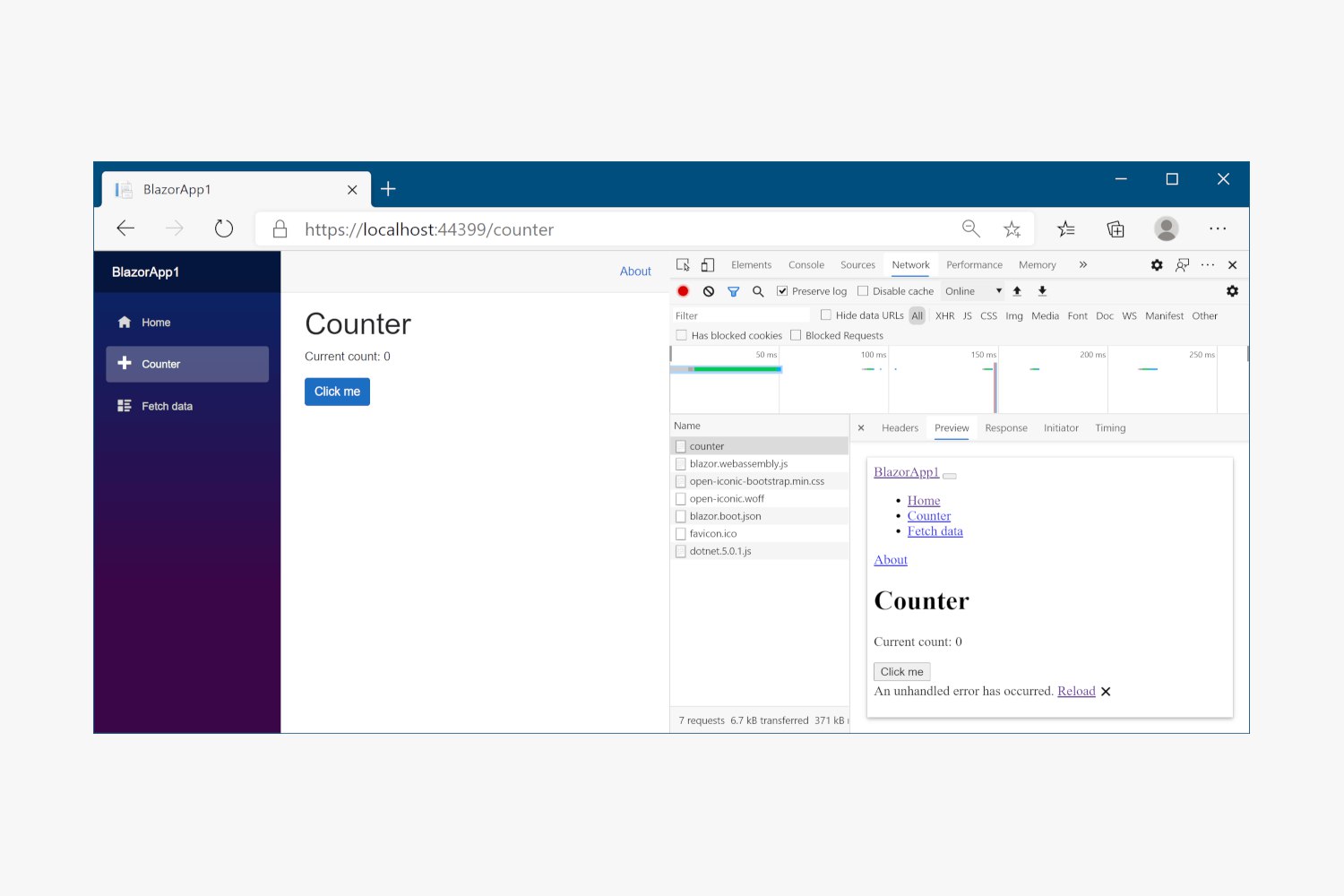Clear the network log
The width and height of the screenshot is (1344, 896).
click(x=709, y=291)
